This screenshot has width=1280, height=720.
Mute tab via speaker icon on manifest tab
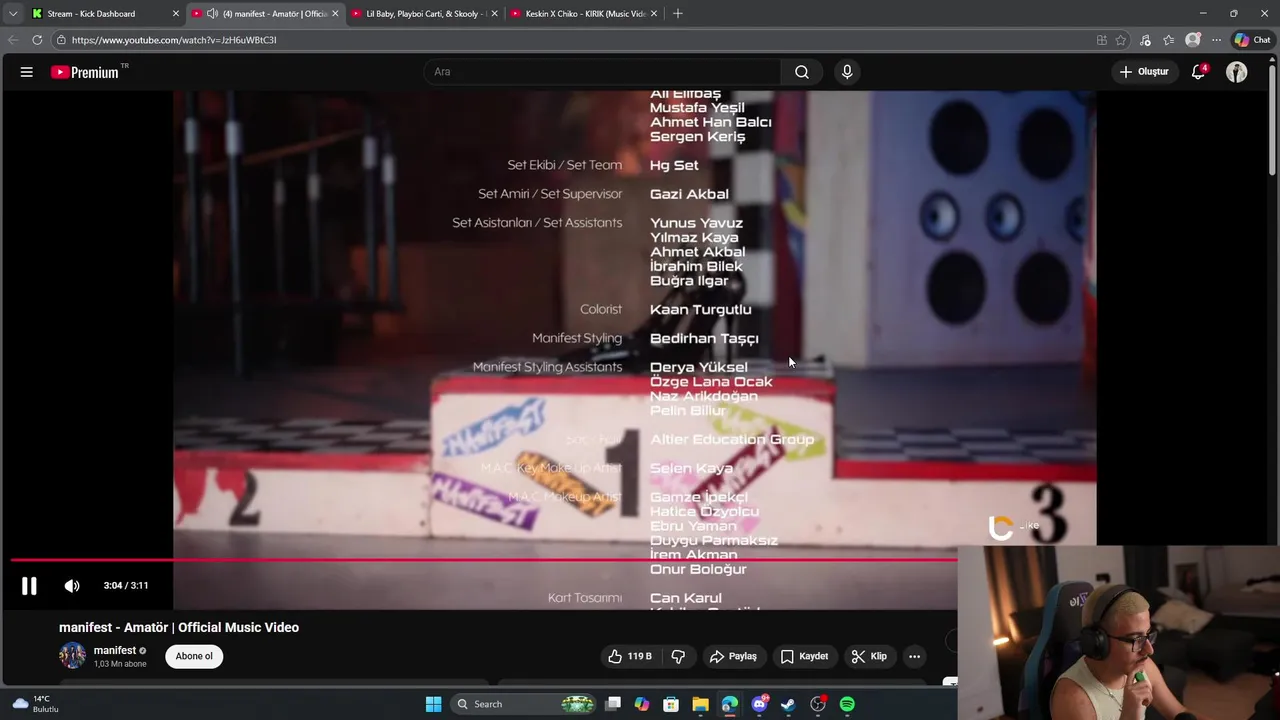(212, 14)
